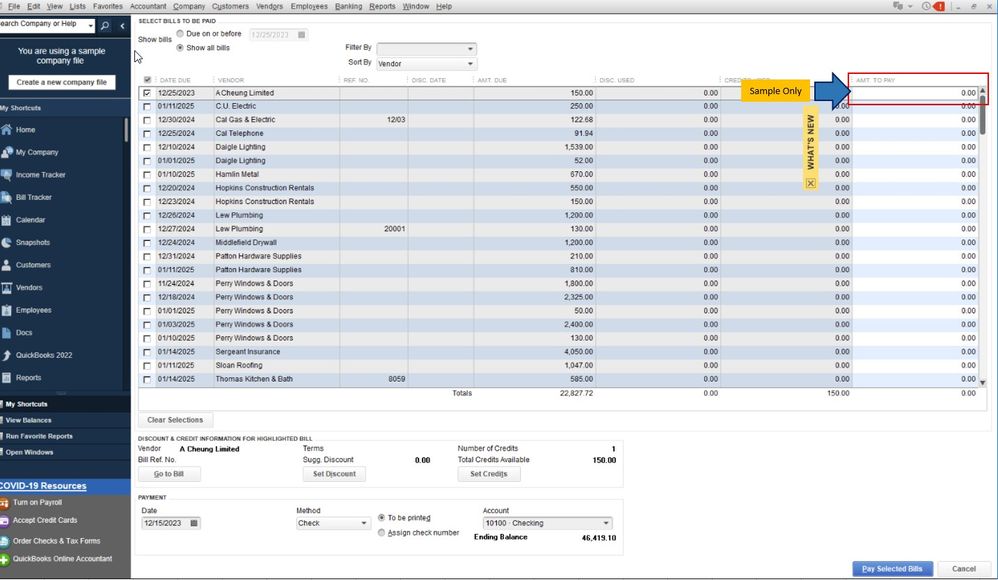
Task: Open My Company shortcut icon
Action: tap(6, 152)
